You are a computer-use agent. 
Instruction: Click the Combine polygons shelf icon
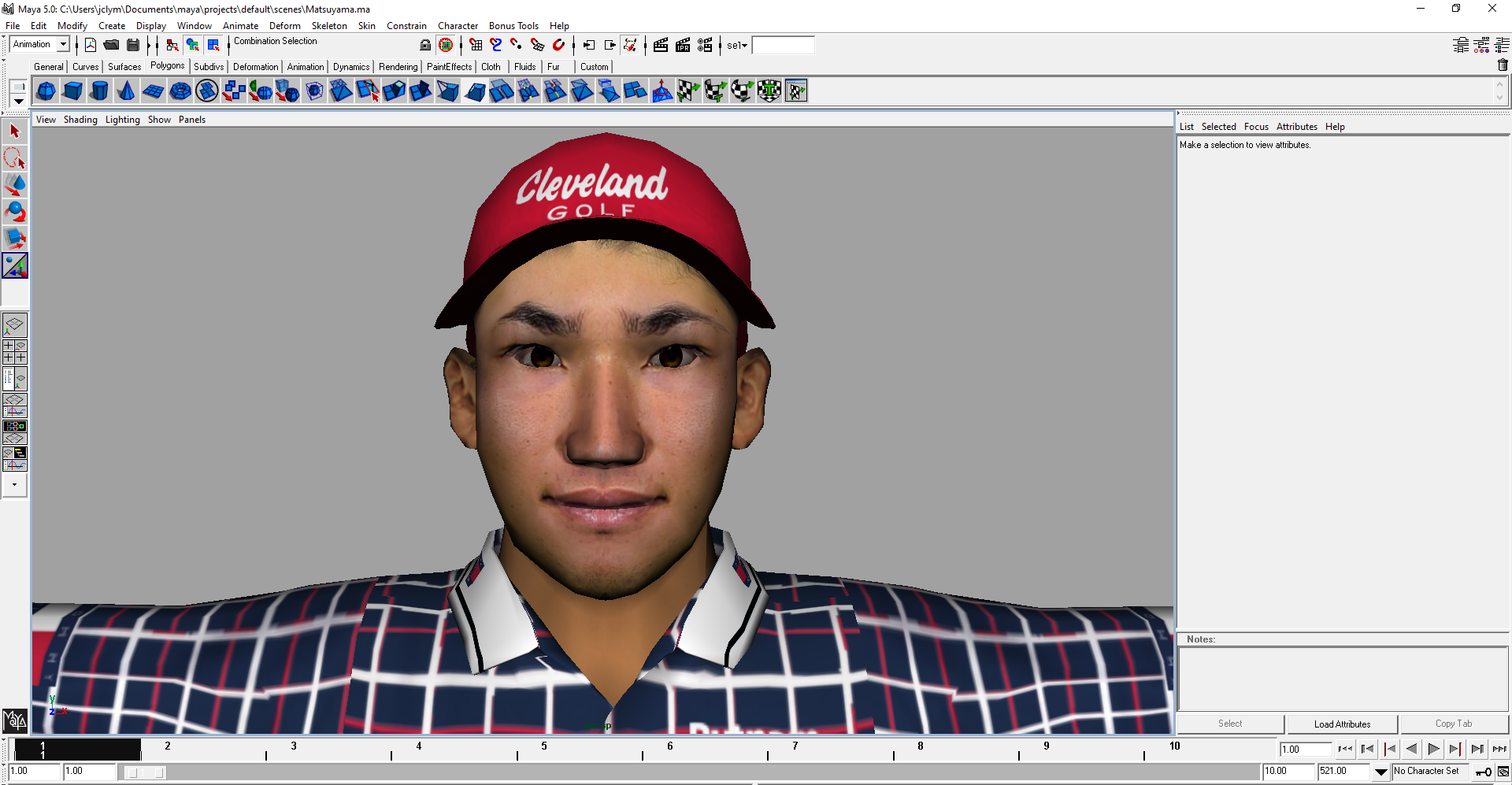(x=234, y=91)
